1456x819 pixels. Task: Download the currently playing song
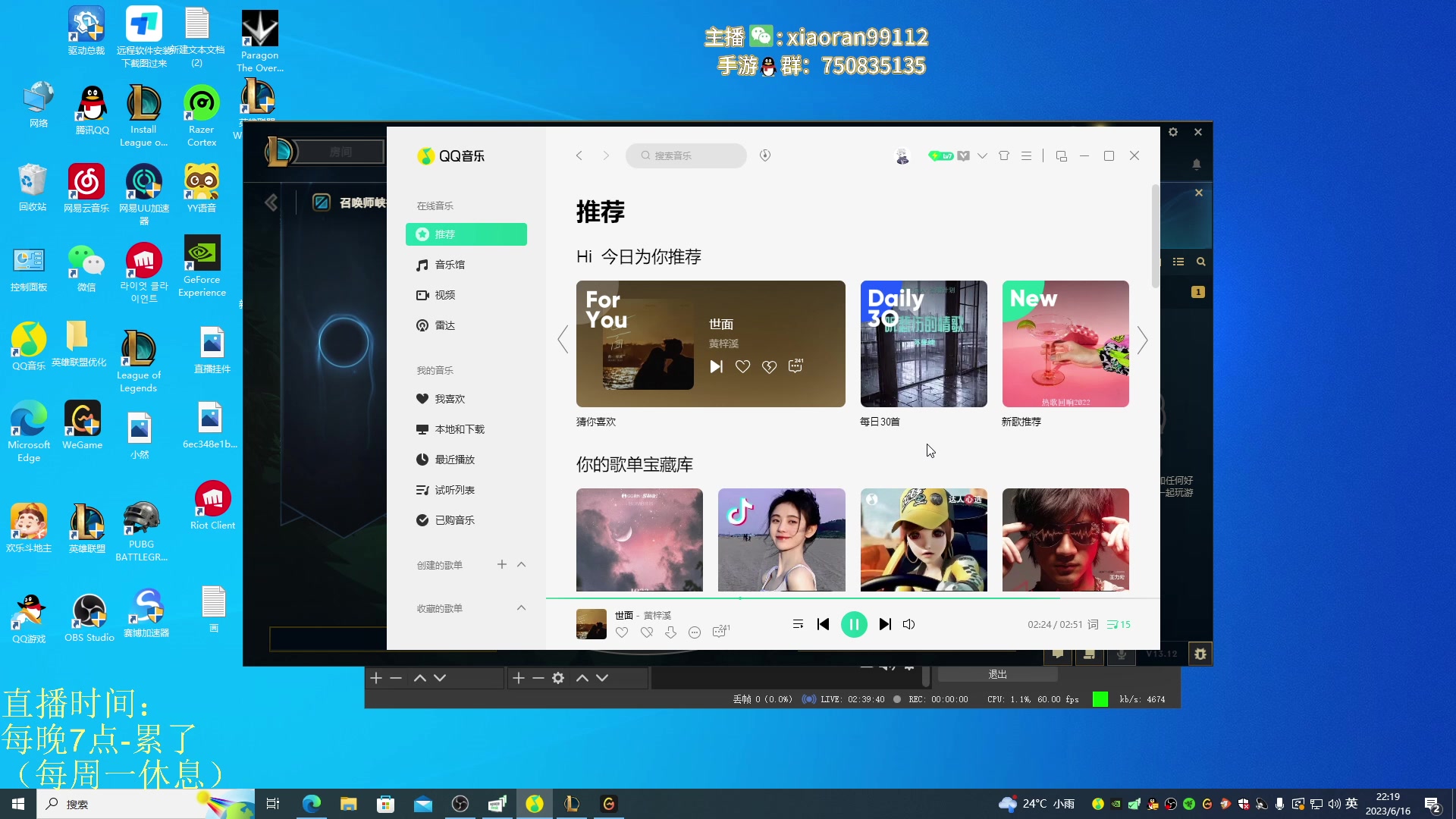pos(670,632)
